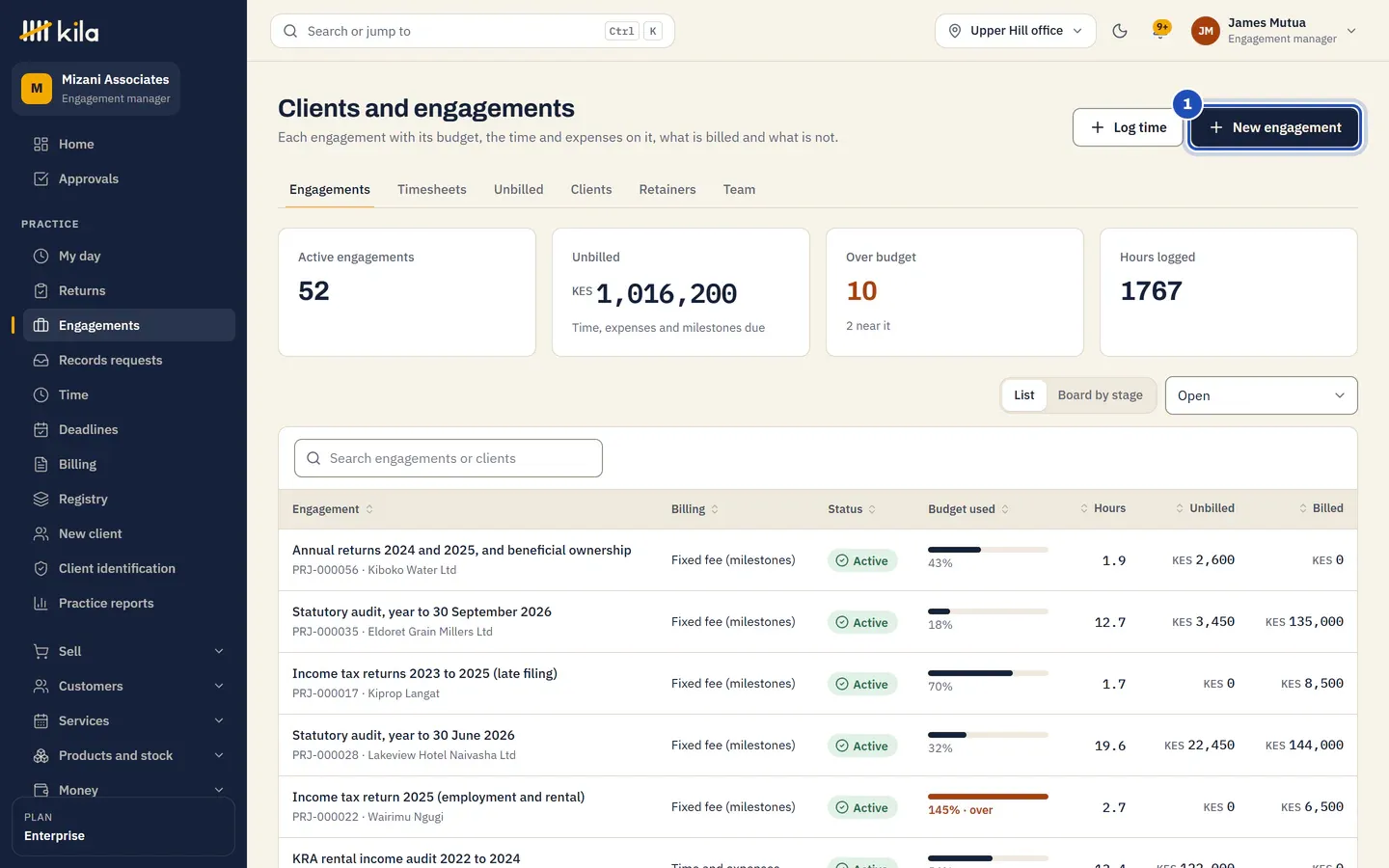This screenshot has height=868, width=1389.
Task: Click the kila logo
Action: 60,31
